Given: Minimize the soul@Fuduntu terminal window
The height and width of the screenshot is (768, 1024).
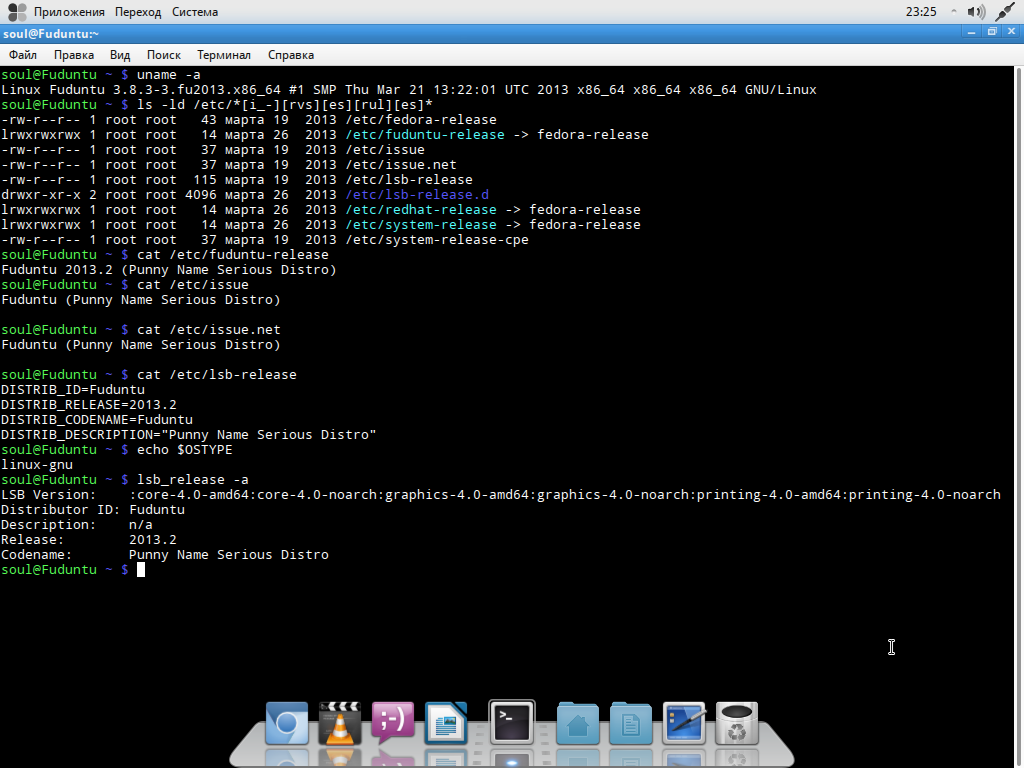Looking at the screenshot, I should [972, 32].
